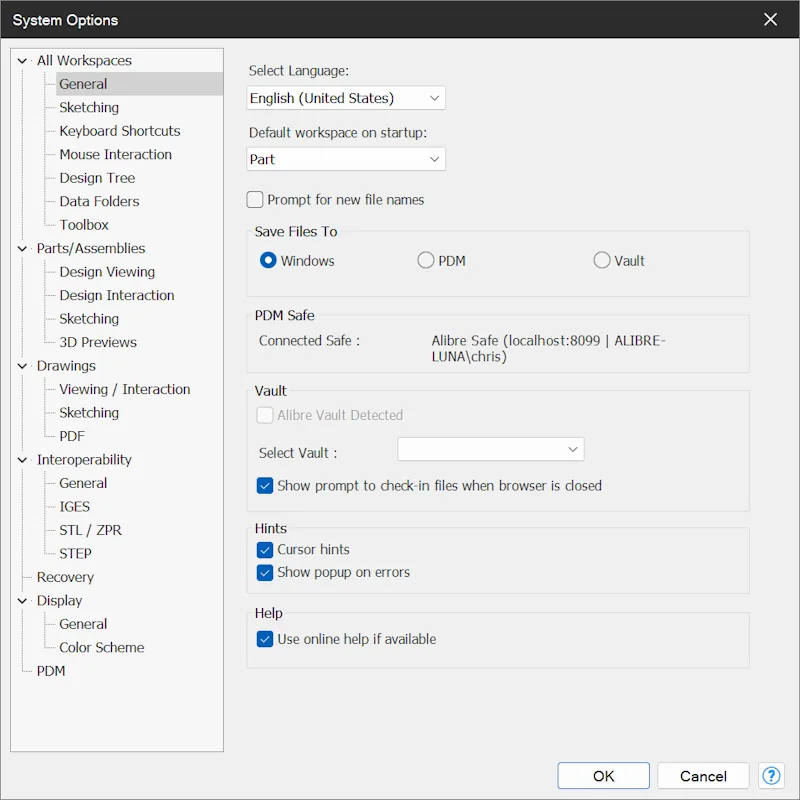This screenshot has width=800, height=800.
Task: Open the top-level PDM tree item
Action: coord(51,671)
